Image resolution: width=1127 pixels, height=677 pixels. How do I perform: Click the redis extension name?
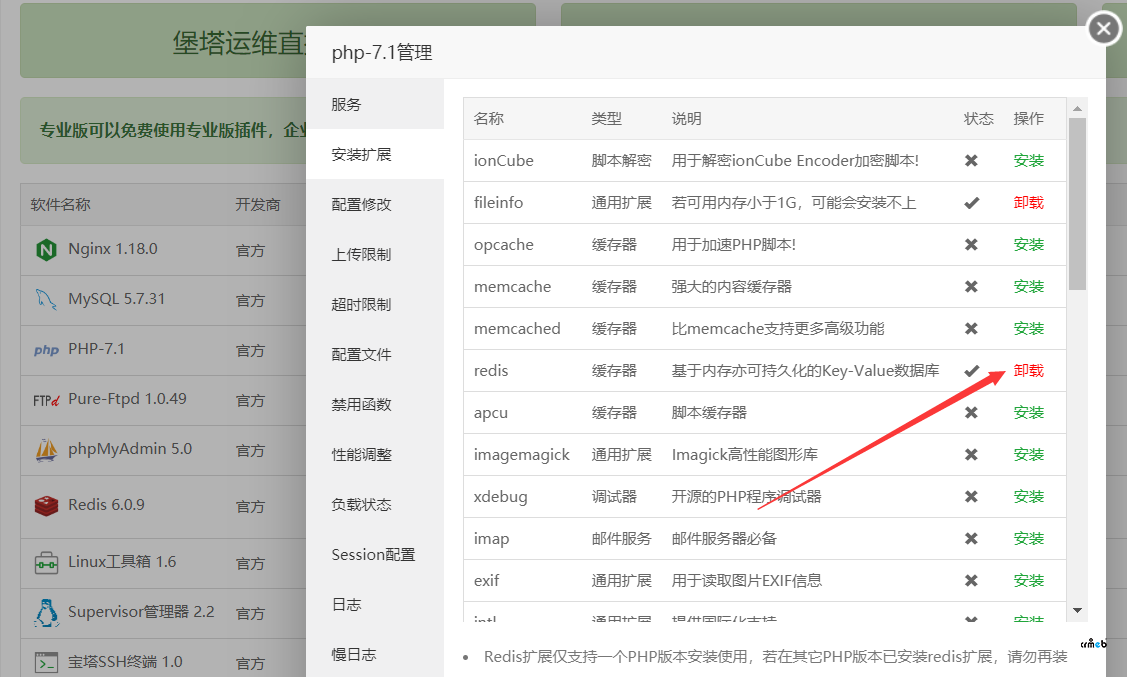tap(491, 371)
